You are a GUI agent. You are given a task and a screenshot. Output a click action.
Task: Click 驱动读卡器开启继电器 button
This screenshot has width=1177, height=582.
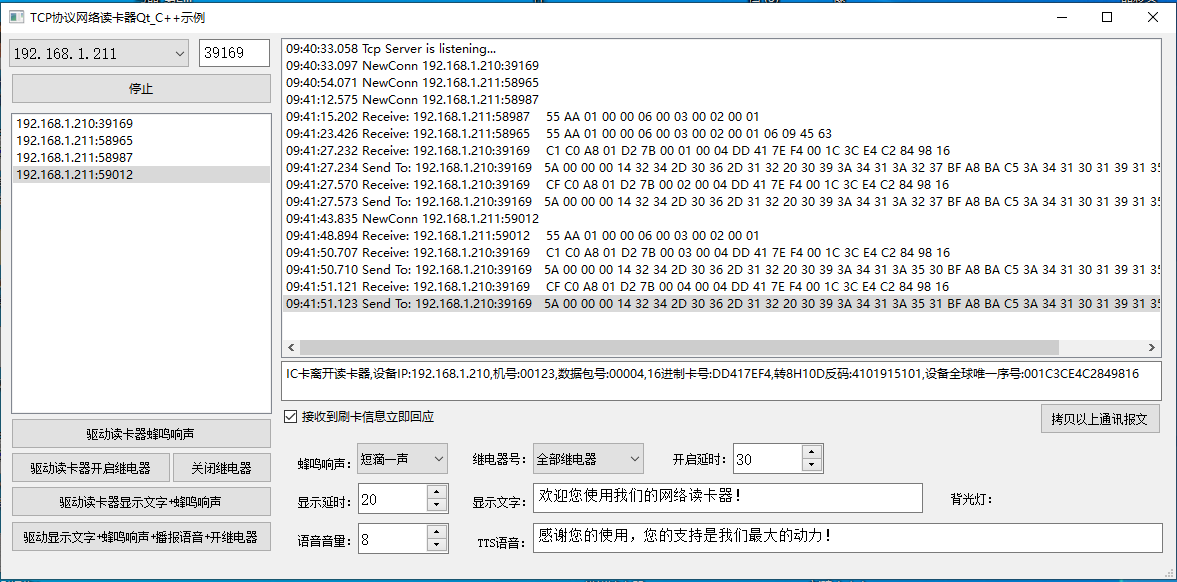pyautogui.click(x=90, y=468)
